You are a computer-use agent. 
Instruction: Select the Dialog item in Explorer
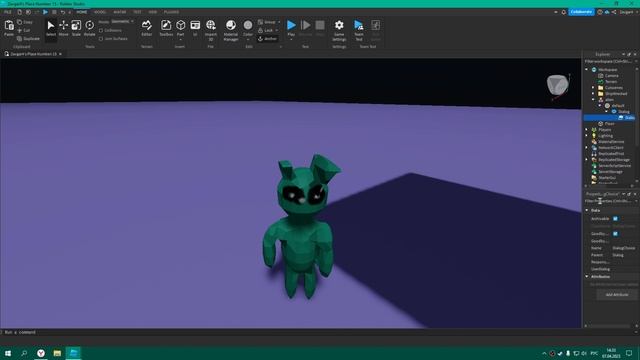pyautogui.click(x=623, y=111)
